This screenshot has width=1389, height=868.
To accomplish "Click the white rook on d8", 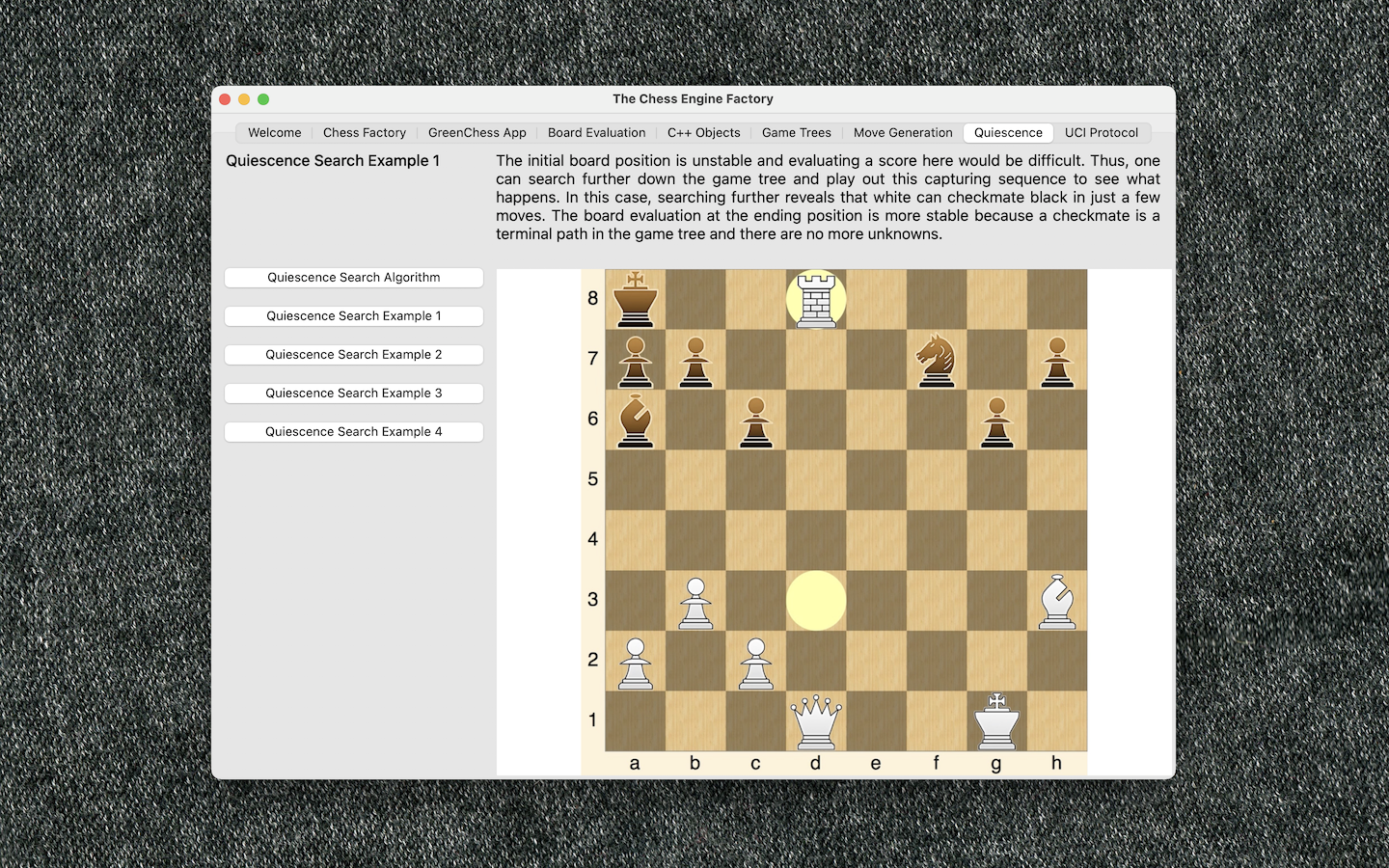I will point(816,299).
